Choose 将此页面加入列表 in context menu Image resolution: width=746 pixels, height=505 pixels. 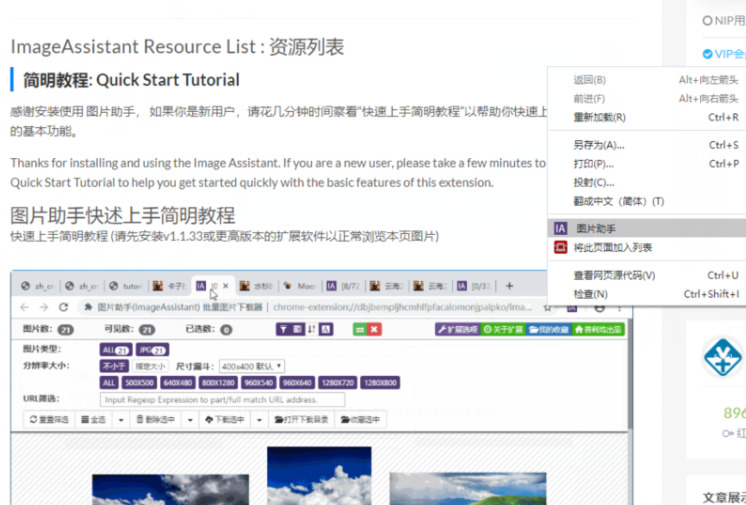pos(647,248)
